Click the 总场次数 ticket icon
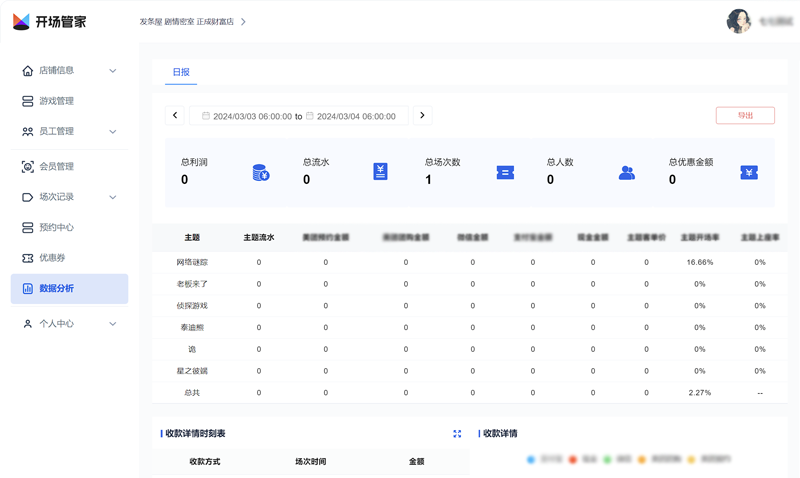The height and width of the screenshot is (478, 800). 505,172
